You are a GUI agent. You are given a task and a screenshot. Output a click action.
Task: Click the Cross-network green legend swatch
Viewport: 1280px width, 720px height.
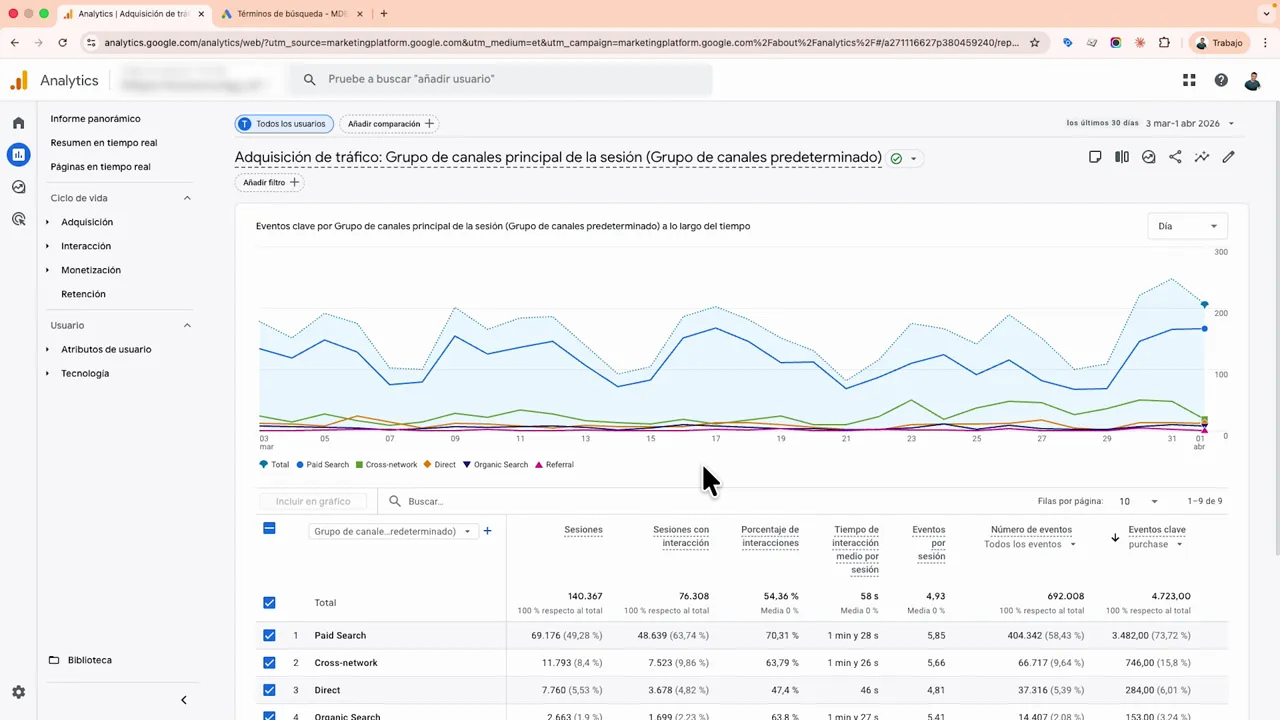(x=360, y=465)
